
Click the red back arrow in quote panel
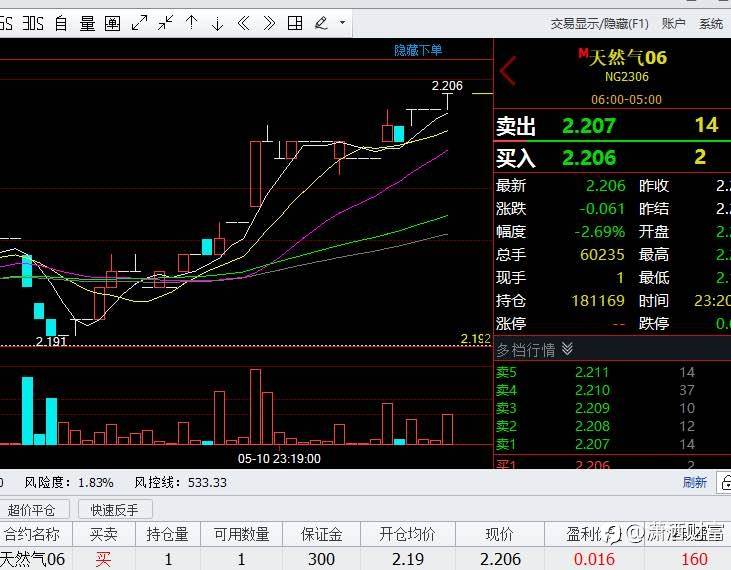tap(508, 71)
